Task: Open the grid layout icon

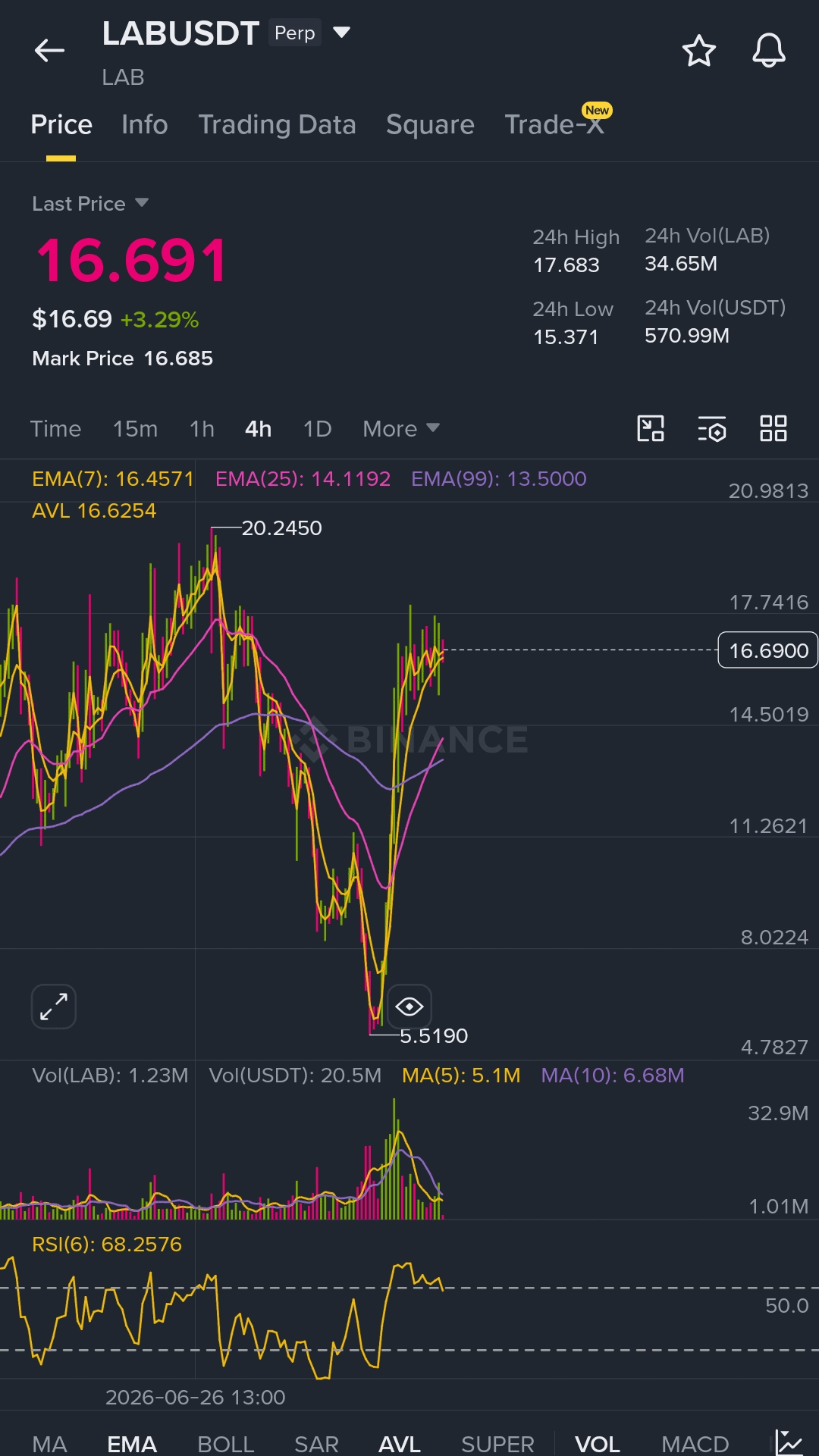Action: (x=773, y=428)
